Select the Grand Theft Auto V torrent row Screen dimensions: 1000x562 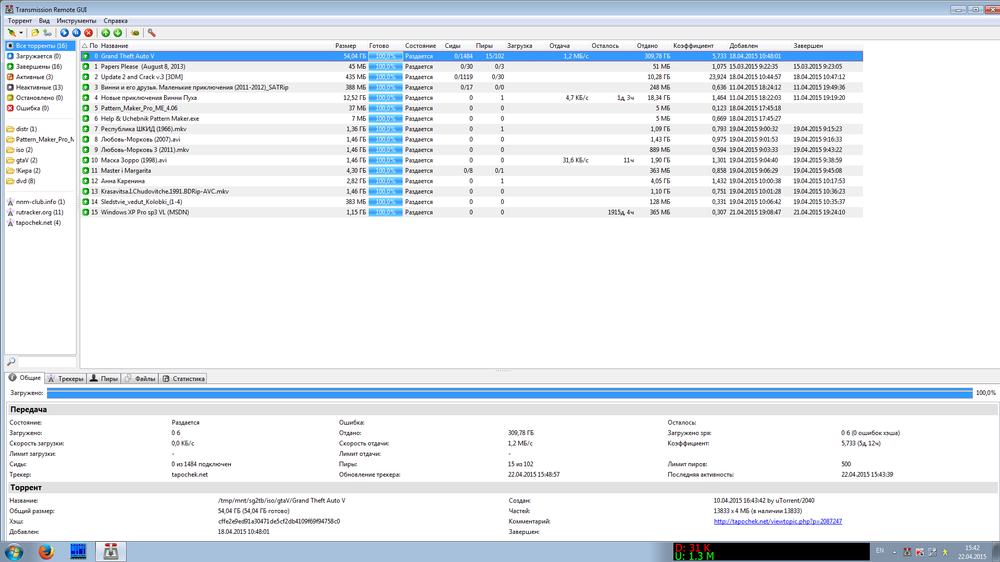click(472, 56)
